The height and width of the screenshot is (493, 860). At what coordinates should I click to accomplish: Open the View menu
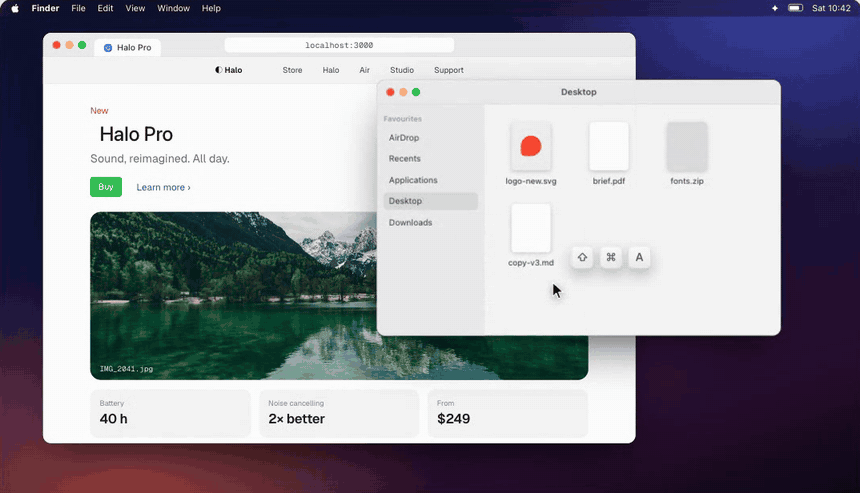[135, 8]
